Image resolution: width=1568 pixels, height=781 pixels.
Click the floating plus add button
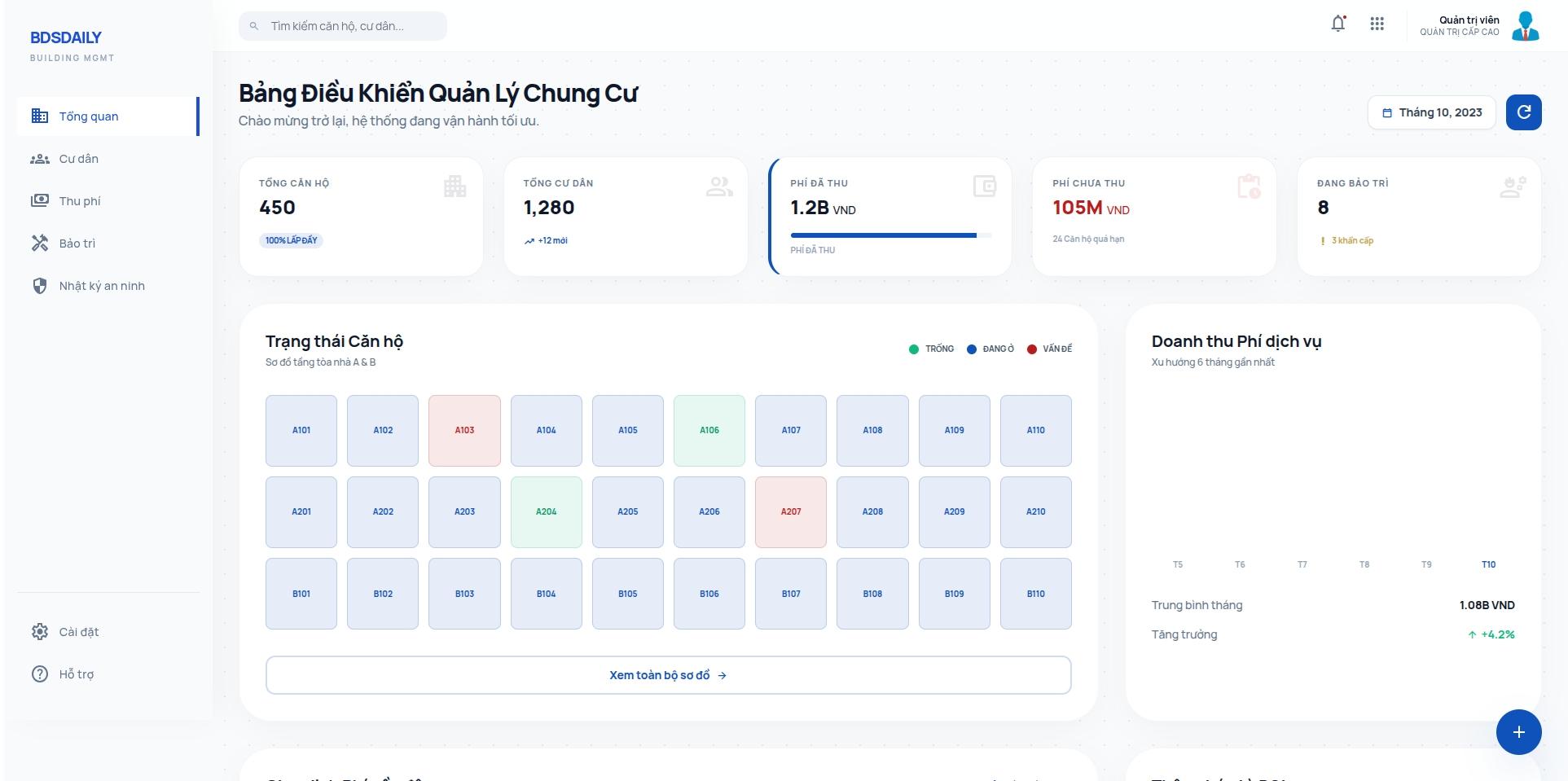(x=1518, y=732)
